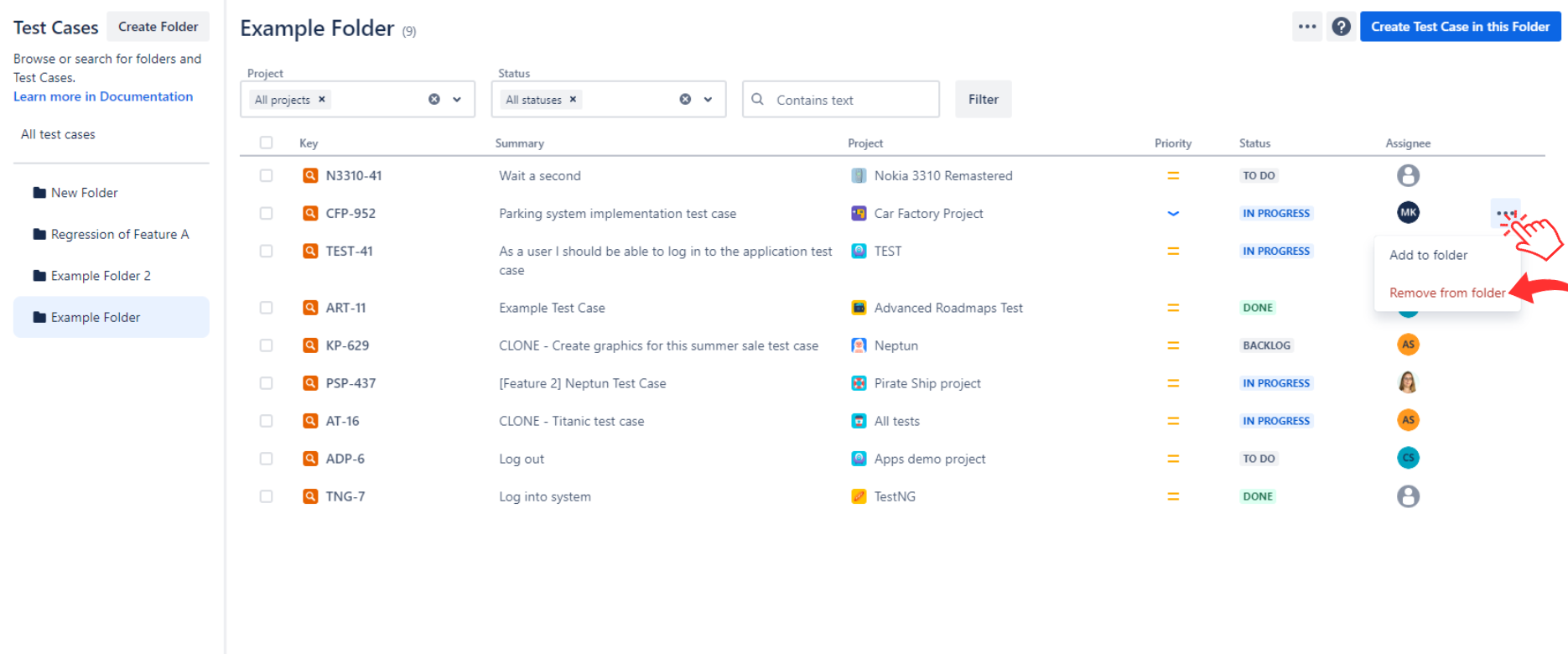Open 'Example Folder 2' in sidebar
This screenshot has height=654, width=1568.
(112, 276)
